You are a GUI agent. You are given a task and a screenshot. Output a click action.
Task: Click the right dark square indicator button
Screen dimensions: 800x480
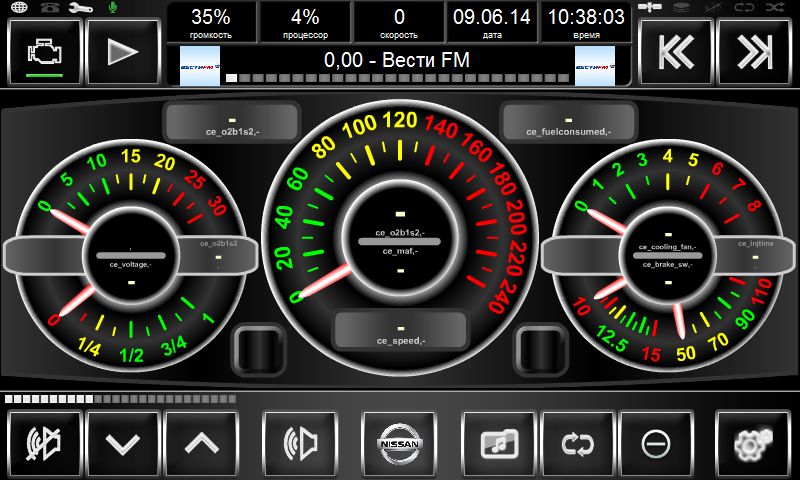point(541,350)
